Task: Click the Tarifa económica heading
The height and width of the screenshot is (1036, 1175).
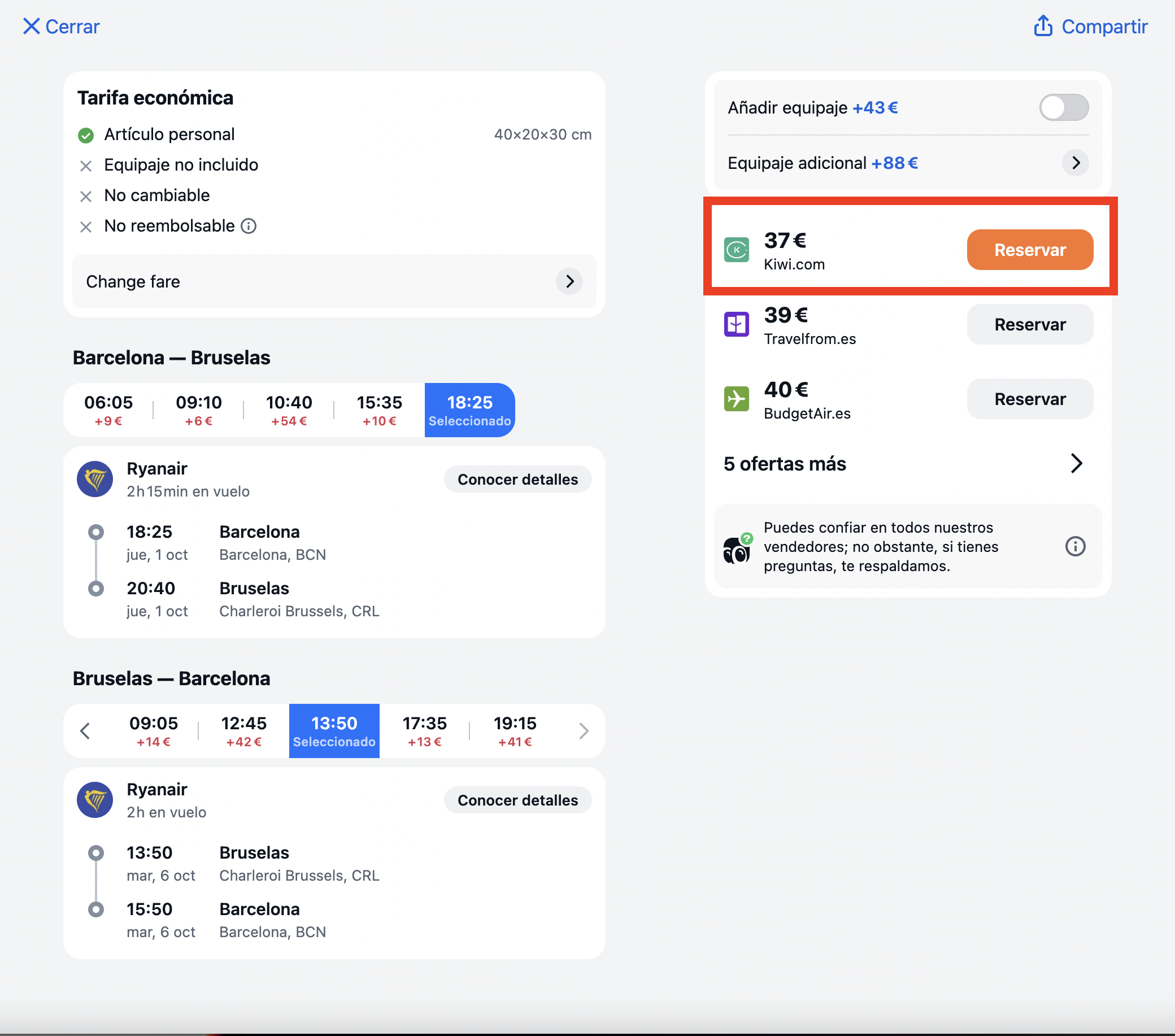Action: pyautogui.click(x=155, y=98)
